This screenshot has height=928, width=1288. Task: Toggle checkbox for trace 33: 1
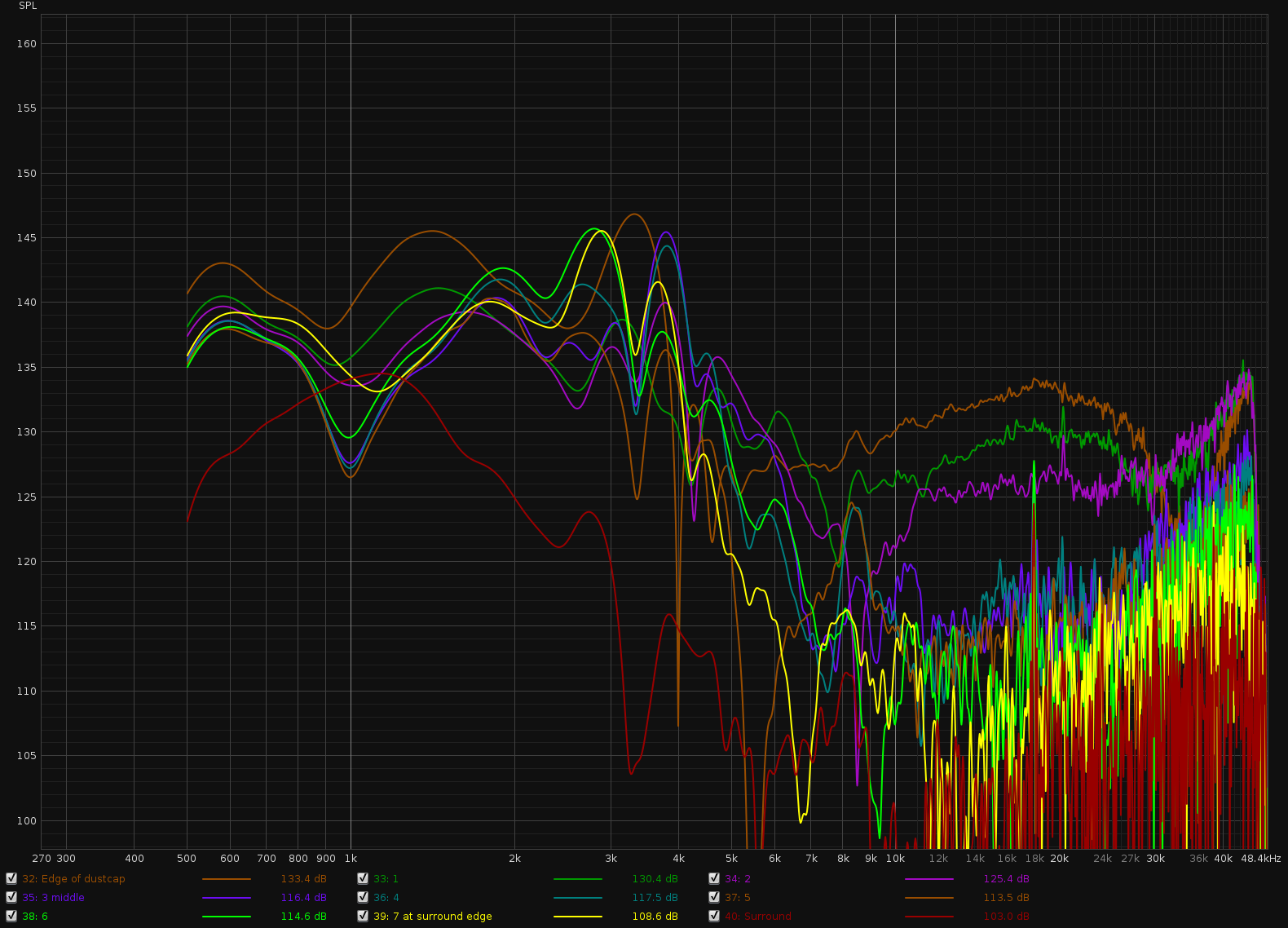click(x=363, y=878)
